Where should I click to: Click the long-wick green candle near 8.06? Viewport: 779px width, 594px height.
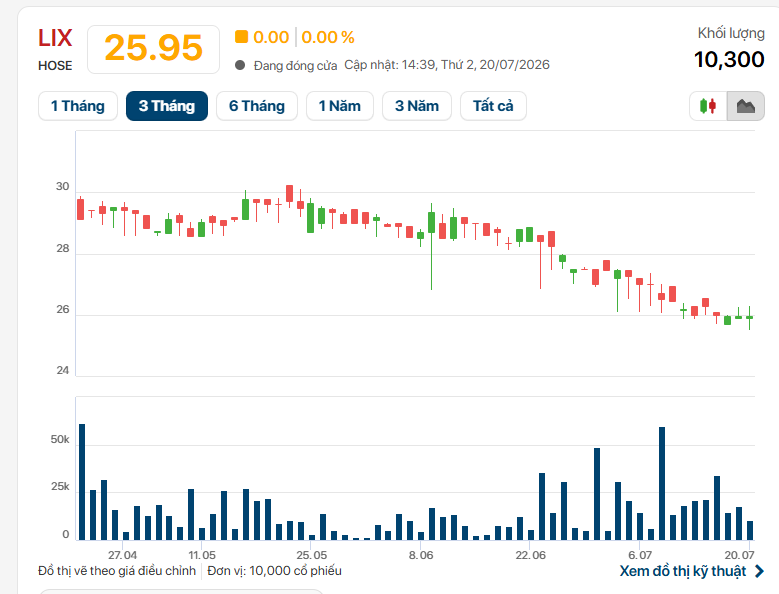tap(431, 246)
